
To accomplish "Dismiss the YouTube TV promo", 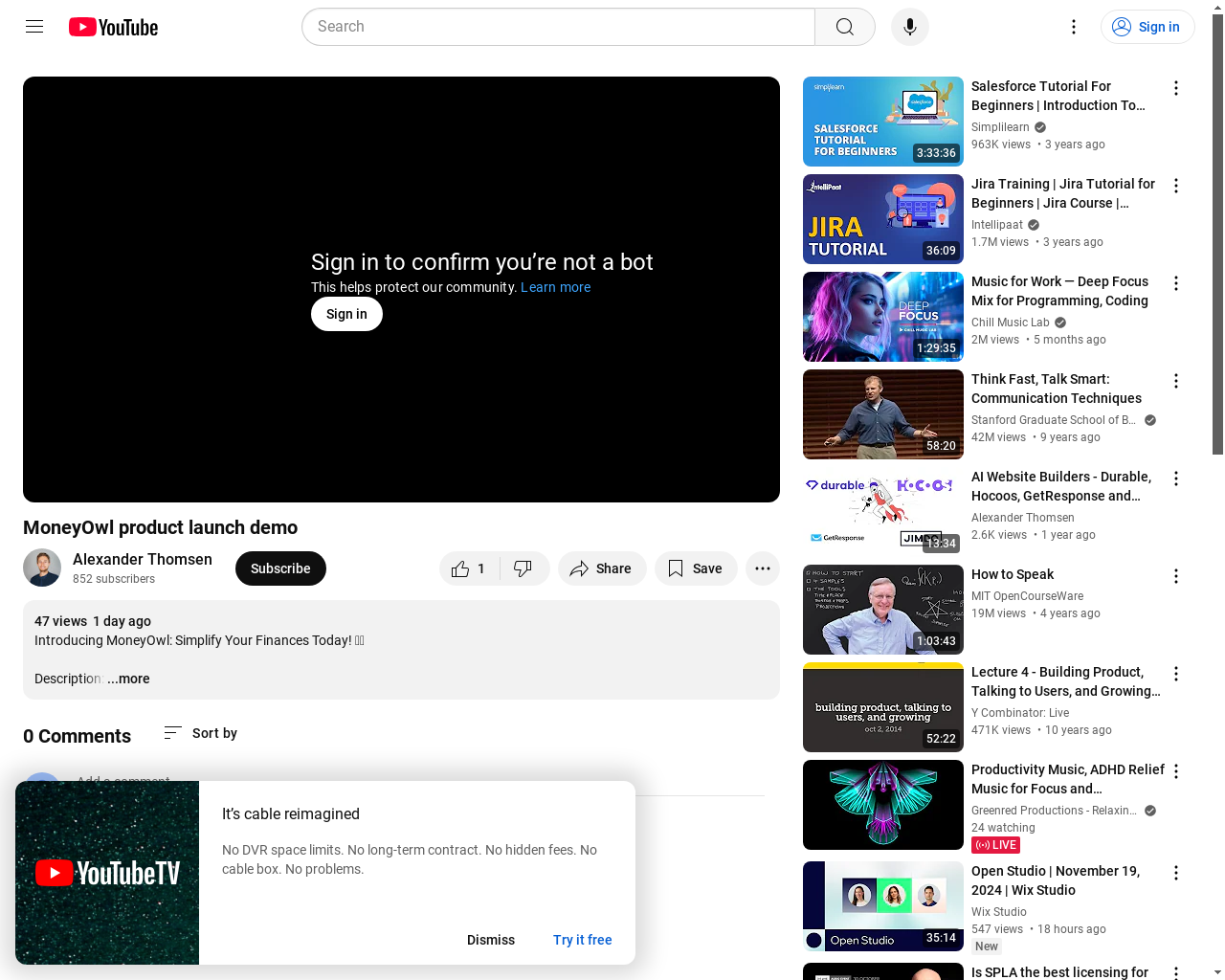I will [x=491, y=940].
